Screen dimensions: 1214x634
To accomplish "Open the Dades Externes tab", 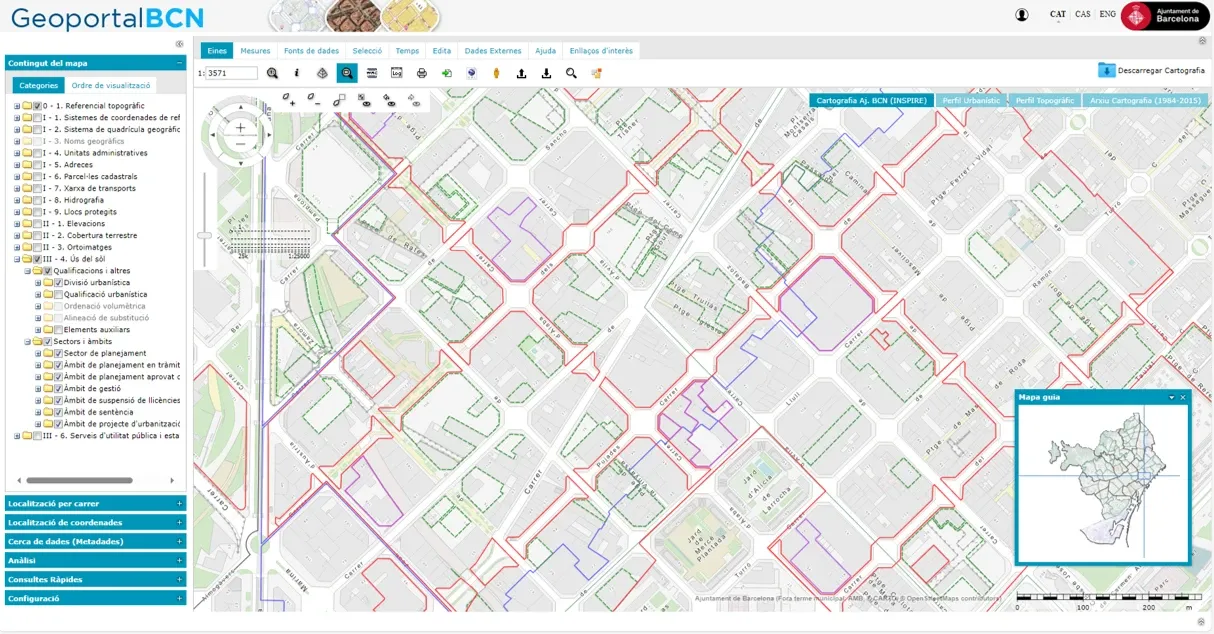I will point(493,51).
